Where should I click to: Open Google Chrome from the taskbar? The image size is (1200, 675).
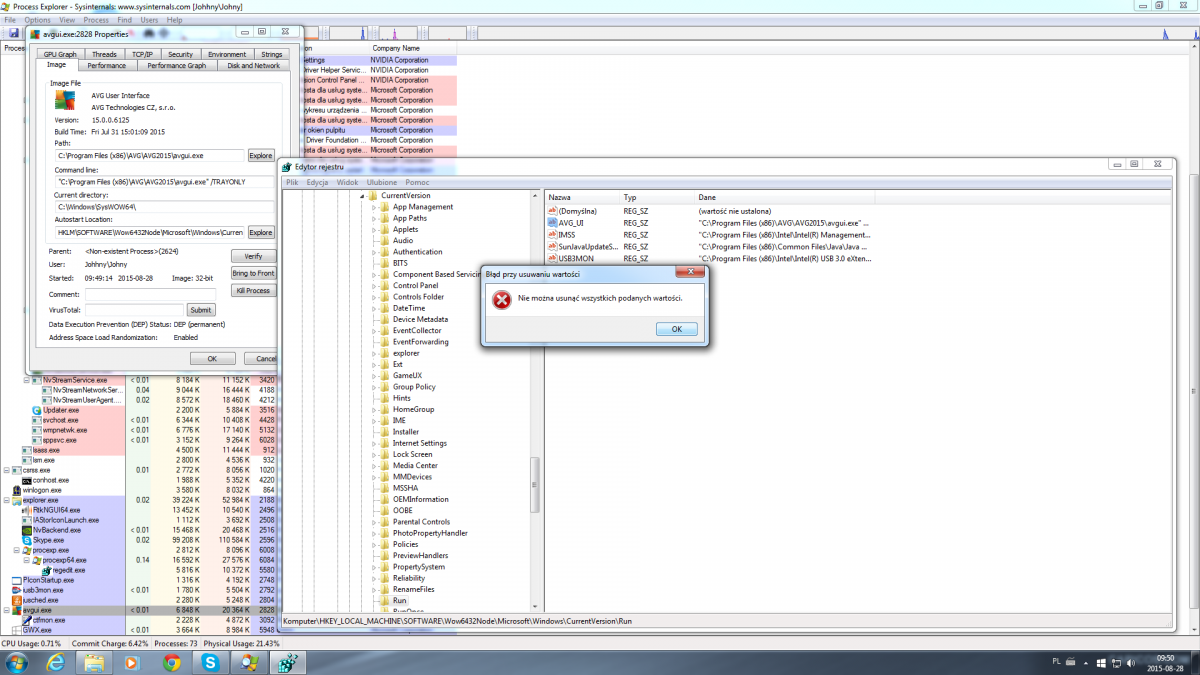[171, 662]
